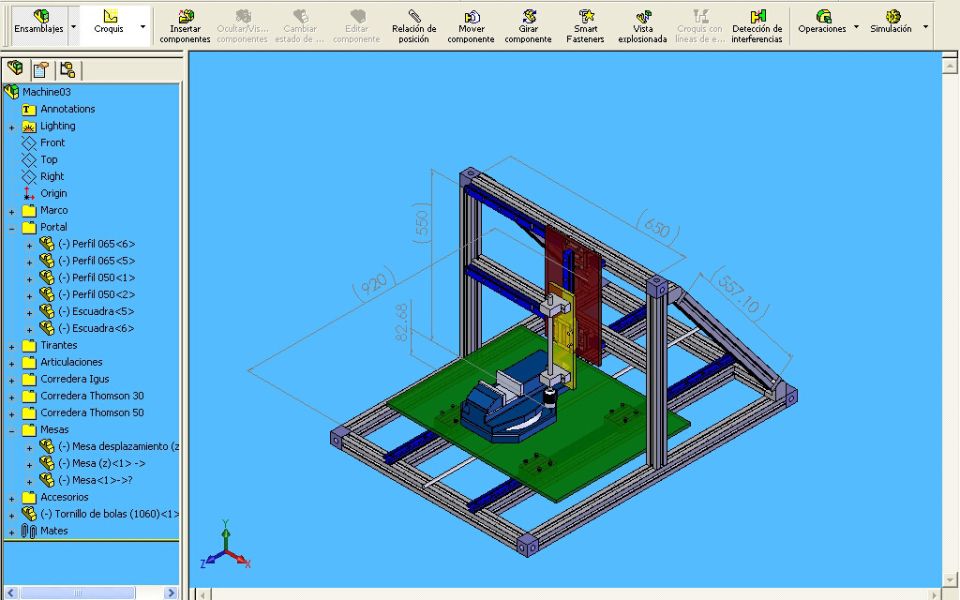Select the Front plane in the tree
The width and height of the screenshot is (960, 600).
52,143
